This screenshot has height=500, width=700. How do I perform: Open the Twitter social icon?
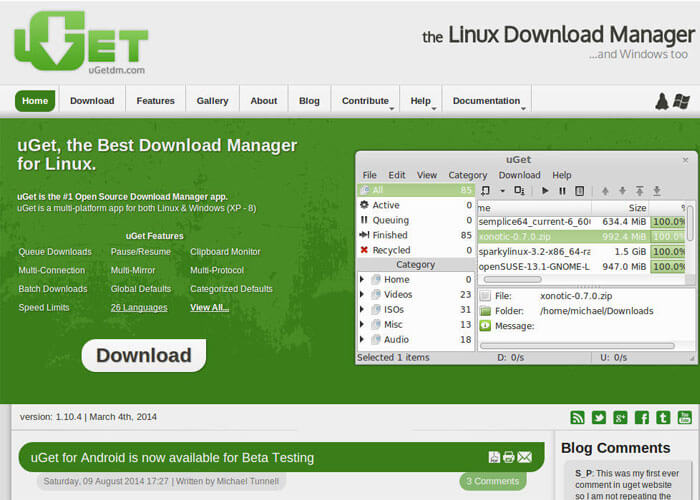(x=599, y=417)
